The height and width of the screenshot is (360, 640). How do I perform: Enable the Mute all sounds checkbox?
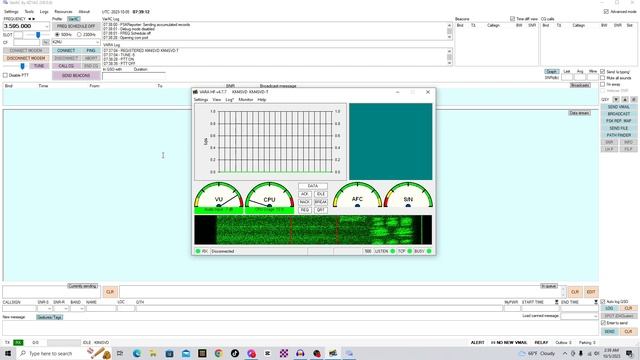pyautogui.click(x=602, y=78)
